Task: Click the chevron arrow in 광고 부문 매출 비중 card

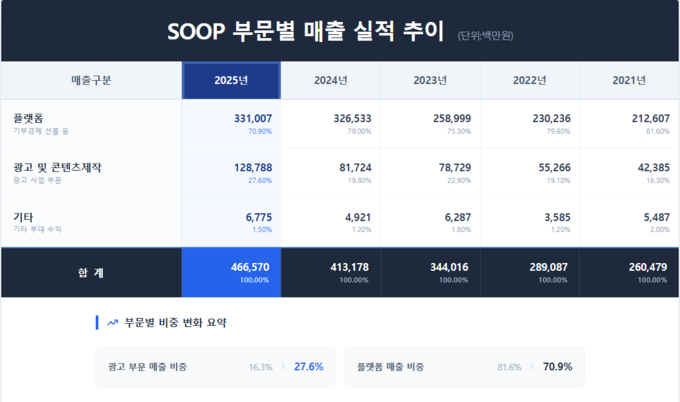Action: [282, 367]
